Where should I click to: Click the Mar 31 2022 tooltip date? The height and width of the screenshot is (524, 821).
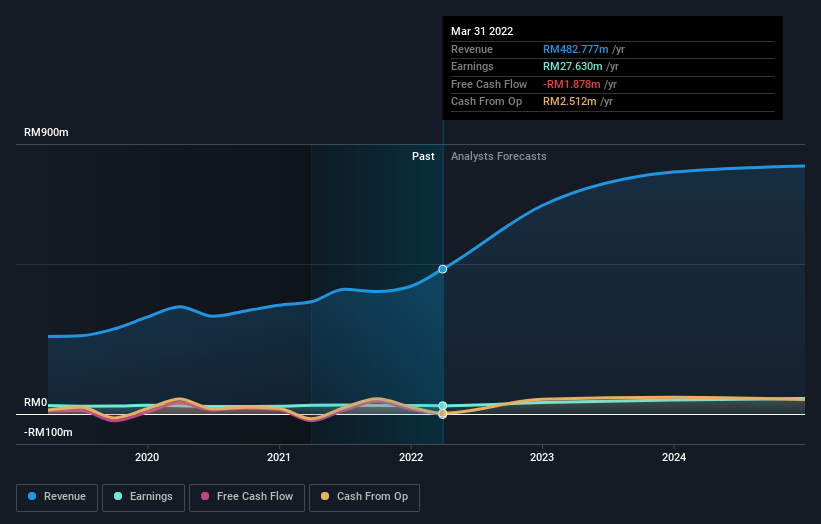482,31
